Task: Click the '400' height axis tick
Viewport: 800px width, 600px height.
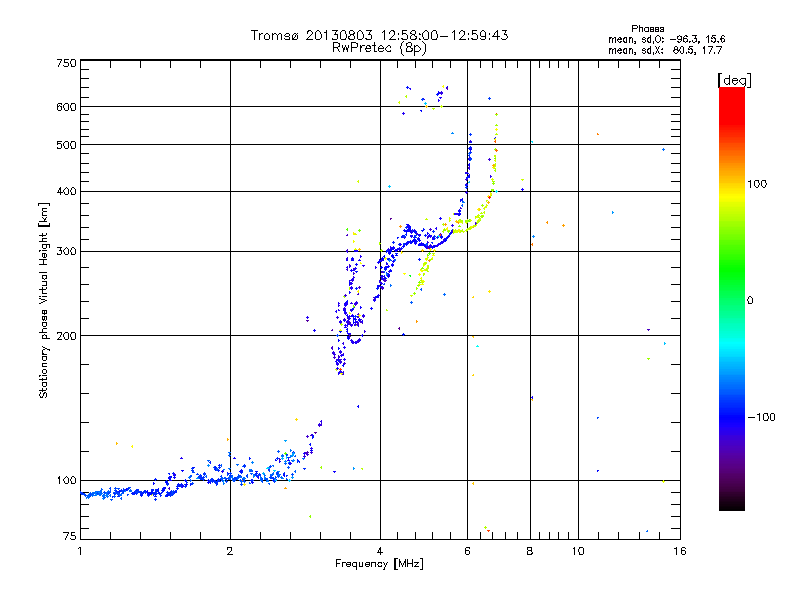Action: [66, 192]
